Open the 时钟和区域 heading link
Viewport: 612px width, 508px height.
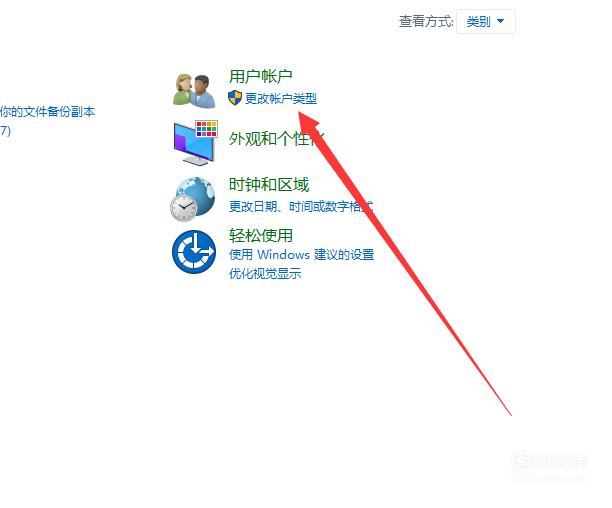(x=269, y=184)
